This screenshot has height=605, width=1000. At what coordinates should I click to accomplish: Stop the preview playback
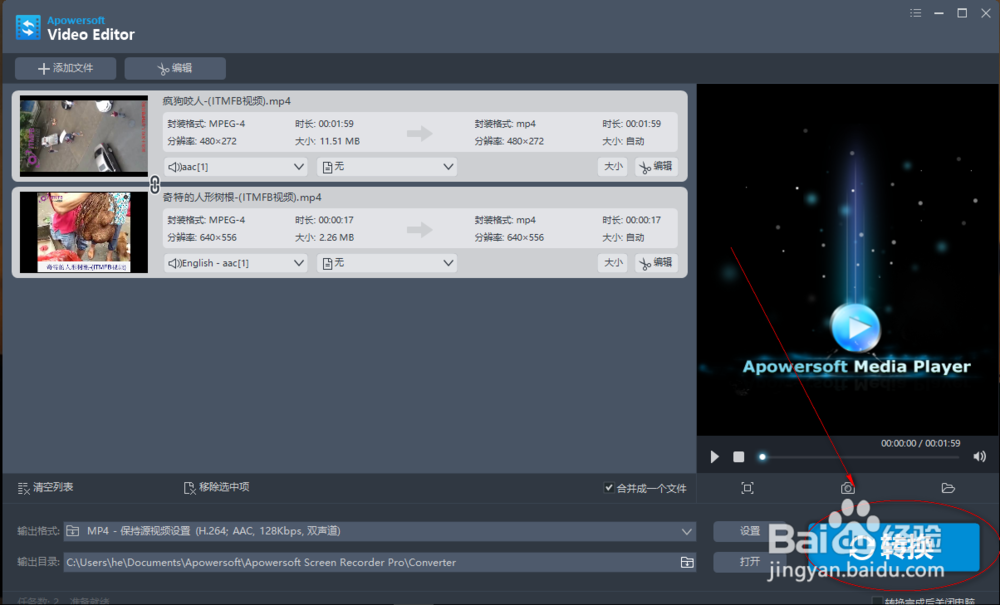pyautogui.click(x=739, y=456)
